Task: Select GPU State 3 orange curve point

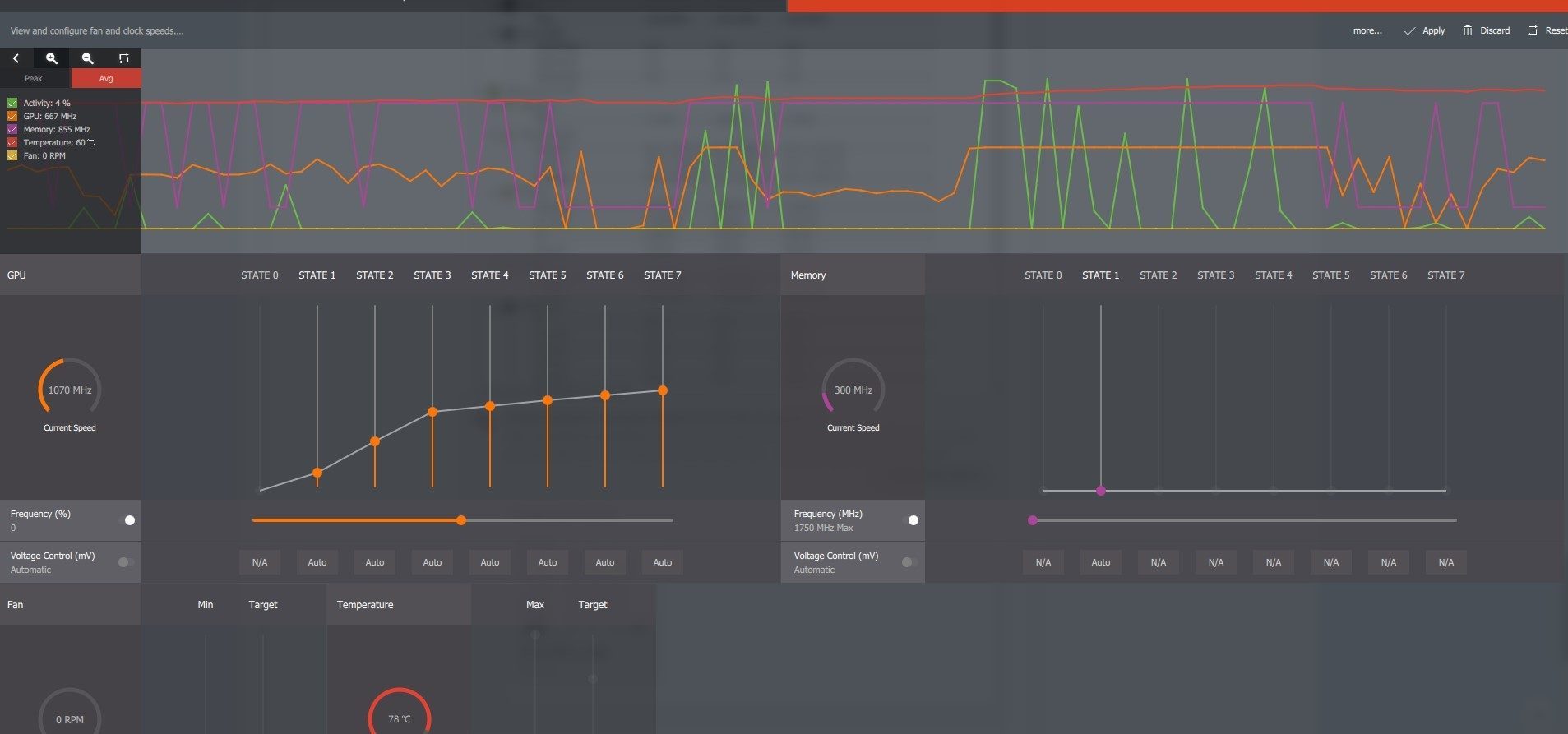Action: [432, 412]
